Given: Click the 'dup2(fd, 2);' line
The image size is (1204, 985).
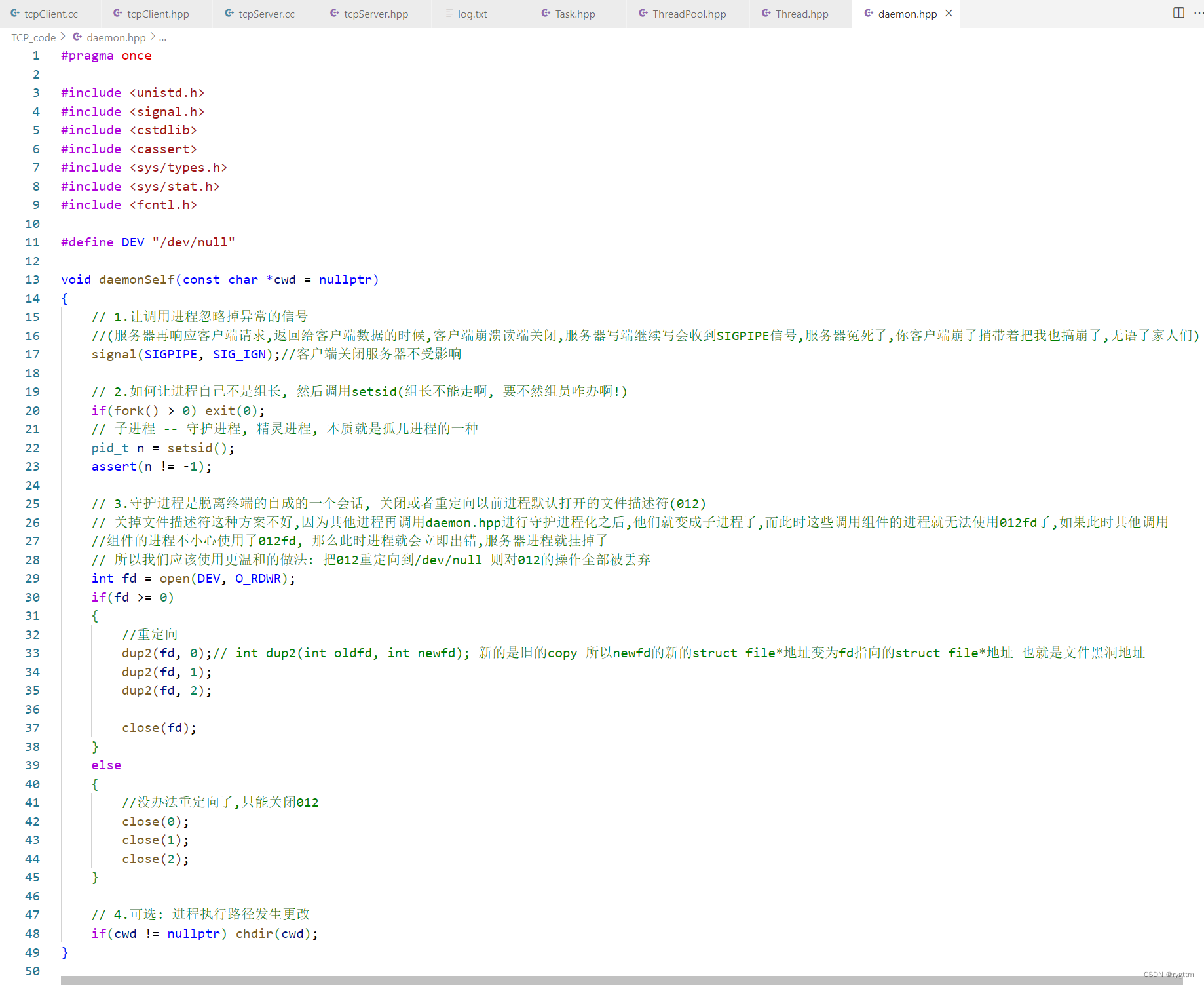Looking at the screenshot, I should (x=167, y=691).
